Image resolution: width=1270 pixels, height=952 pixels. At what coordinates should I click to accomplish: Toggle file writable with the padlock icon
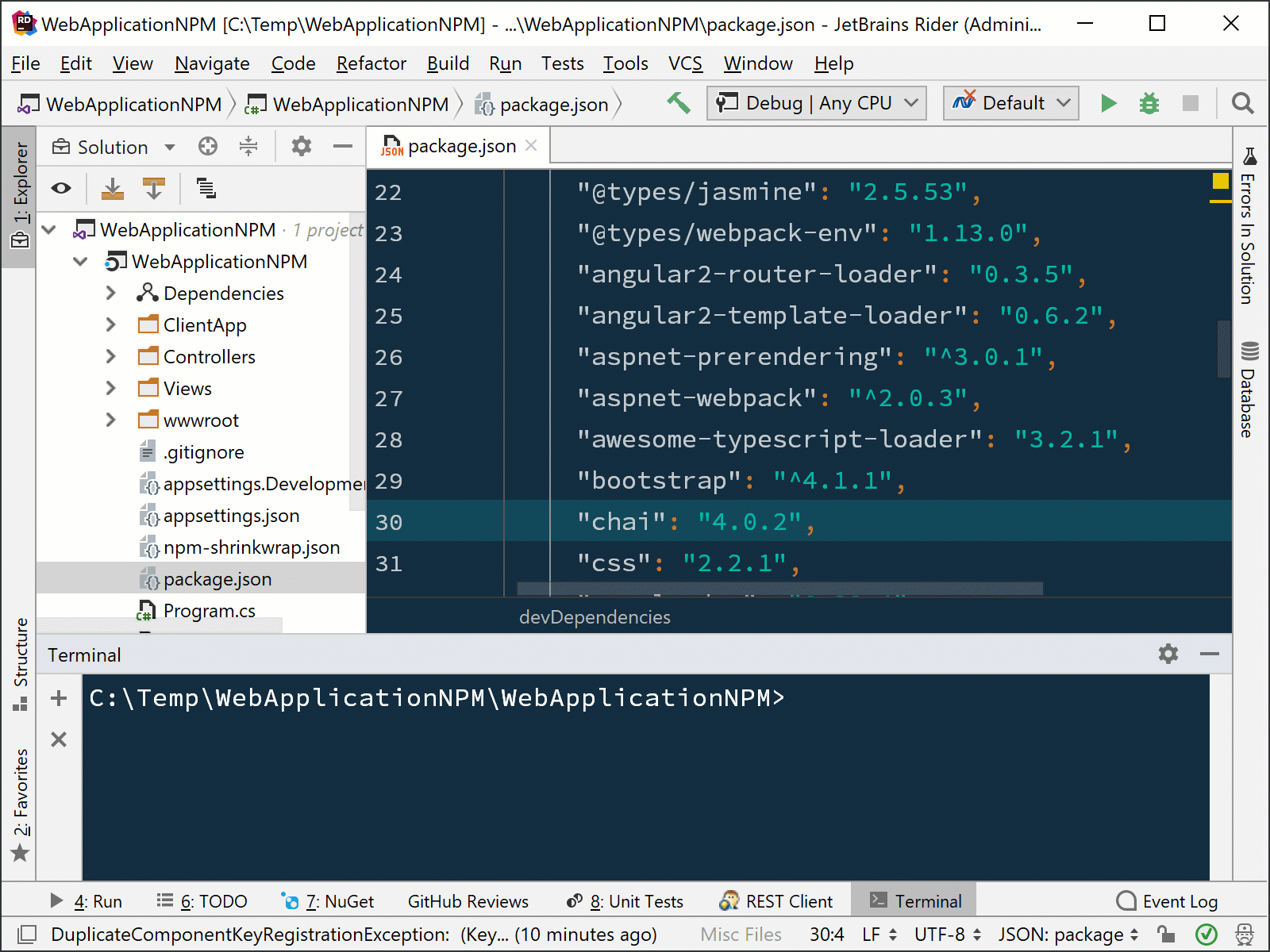coord(1164,934)
